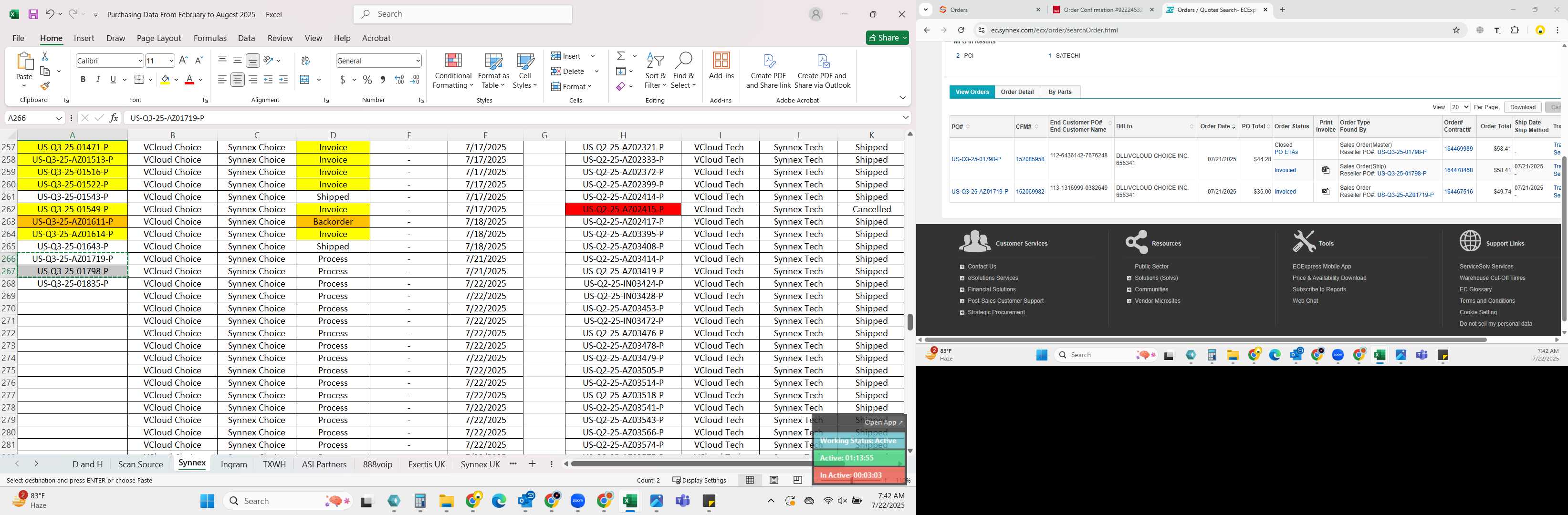Open the General number format dropdown

418,61
